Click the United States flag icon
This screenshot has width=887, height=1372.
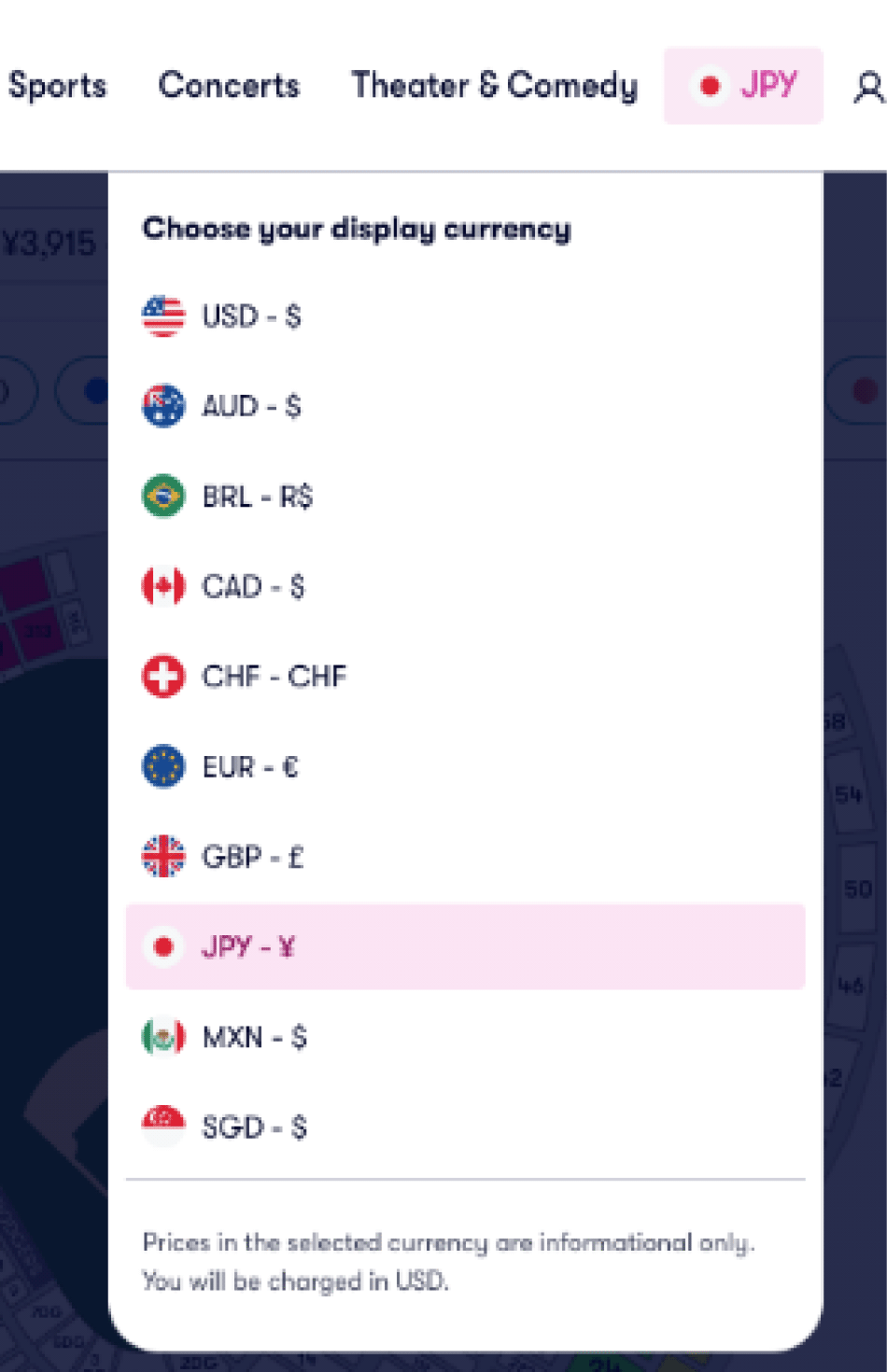click(163, 316)
